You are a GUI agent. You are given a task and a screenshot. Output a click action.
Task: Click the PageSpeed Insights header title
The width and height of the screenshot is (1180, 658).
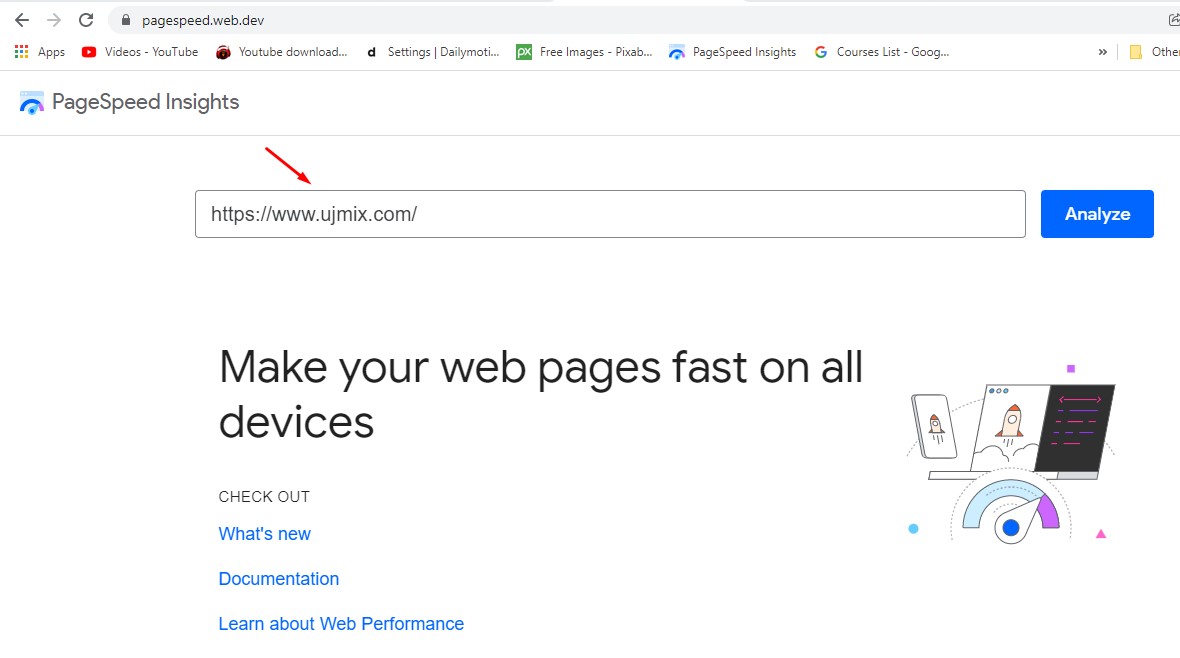click(x=145, y=102)
